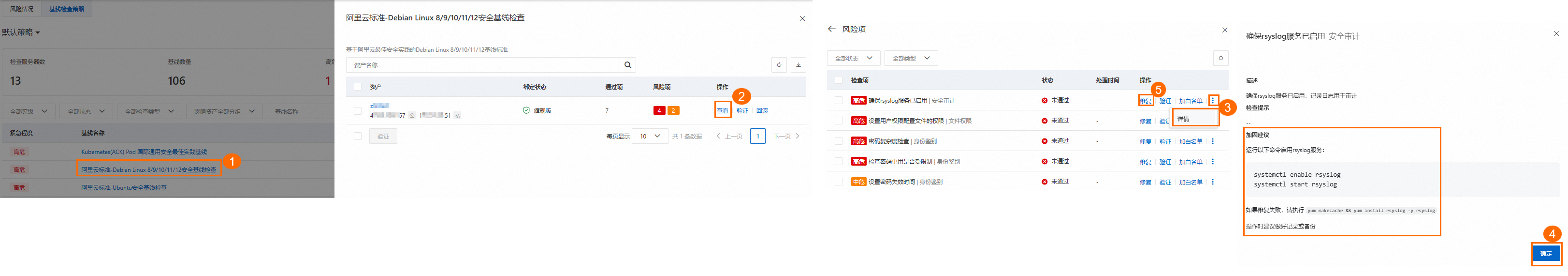Click 加白名单 for 检查密码重用是否受限制 row
The image size is (1568, 276).
coord(1191,162)
